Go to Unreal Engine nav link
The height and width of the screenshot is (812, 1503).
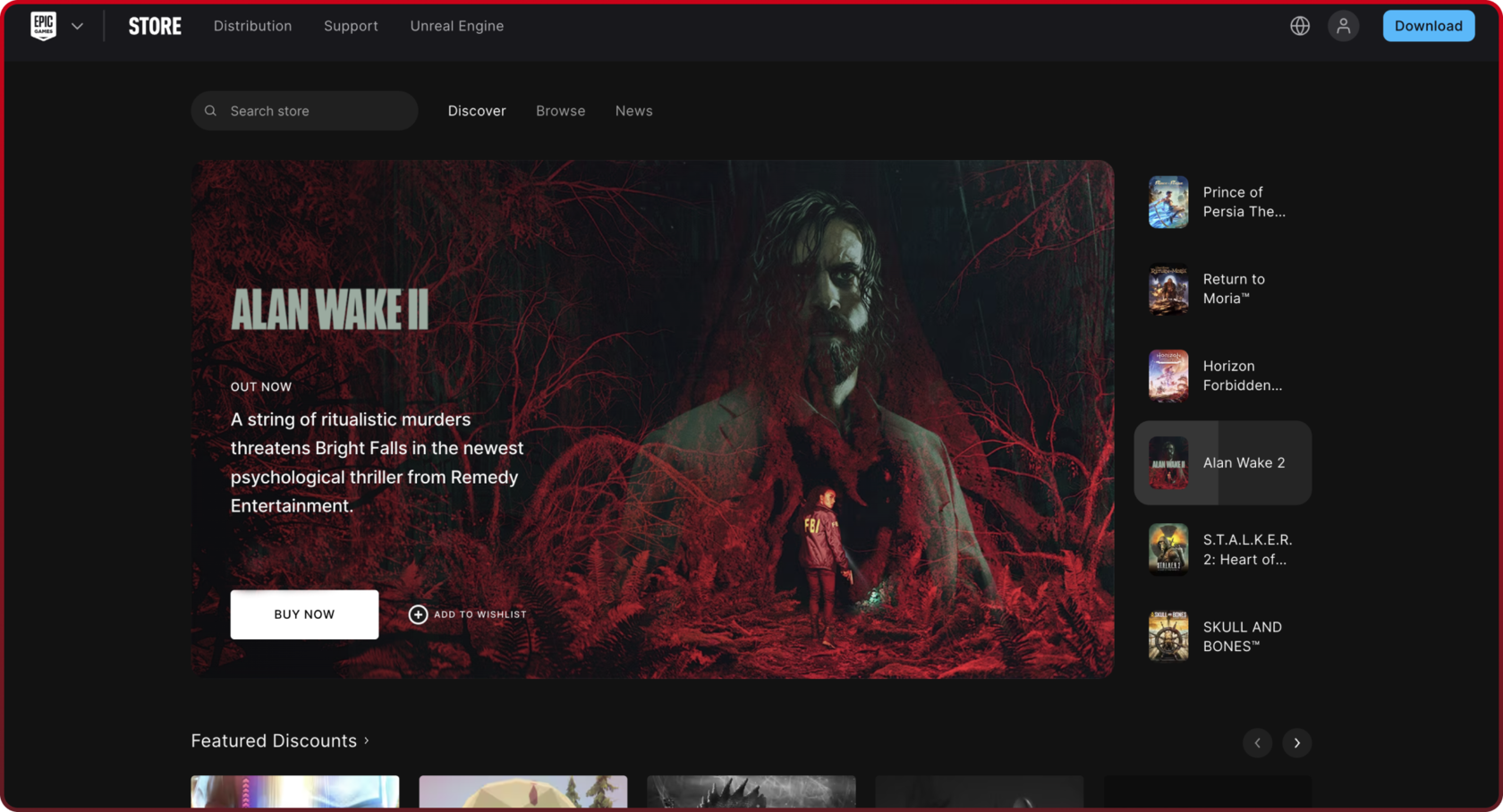(456, 26)
